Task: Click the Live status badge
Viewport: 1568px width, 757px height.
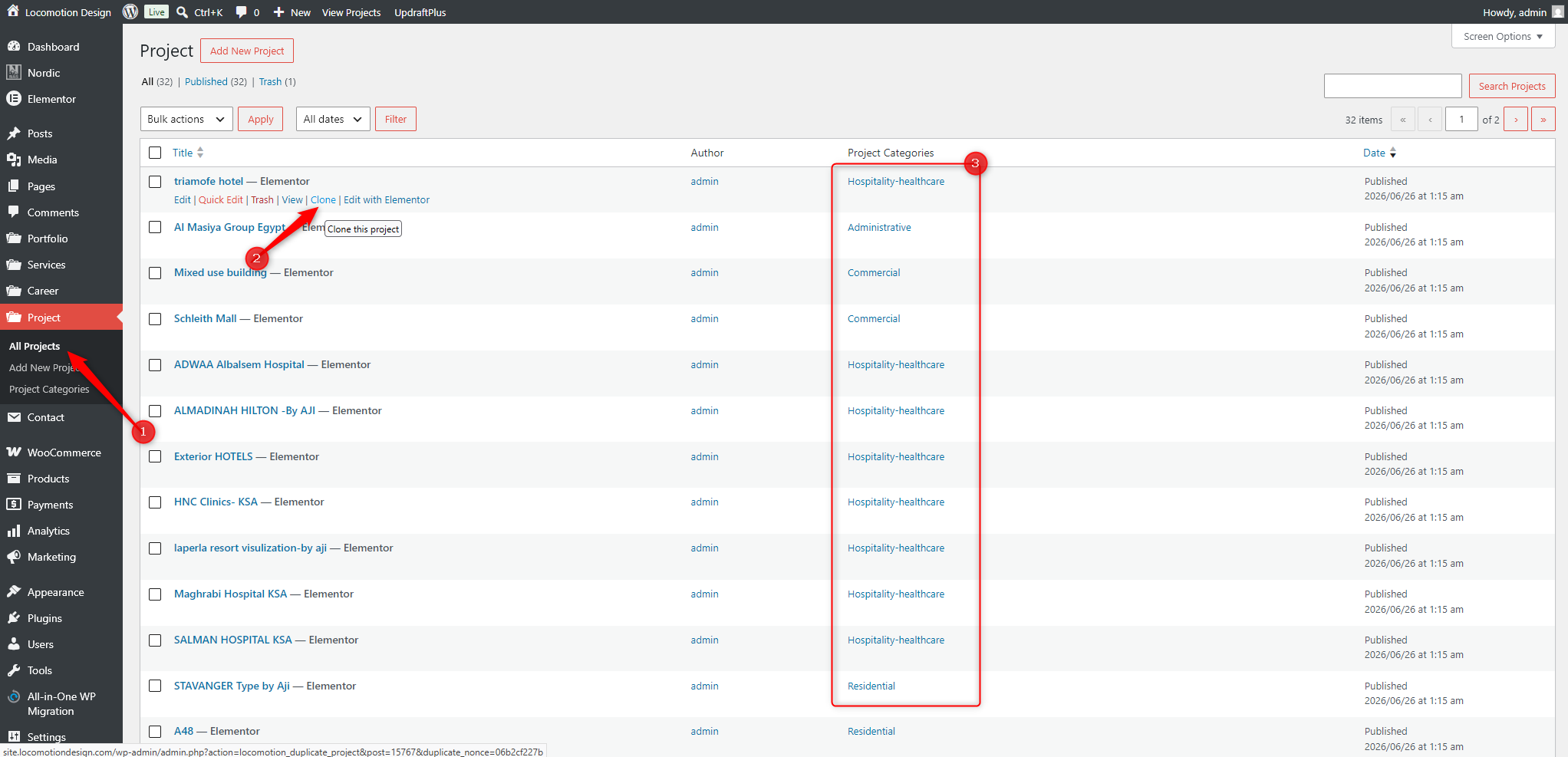Action: coord(156,12)
